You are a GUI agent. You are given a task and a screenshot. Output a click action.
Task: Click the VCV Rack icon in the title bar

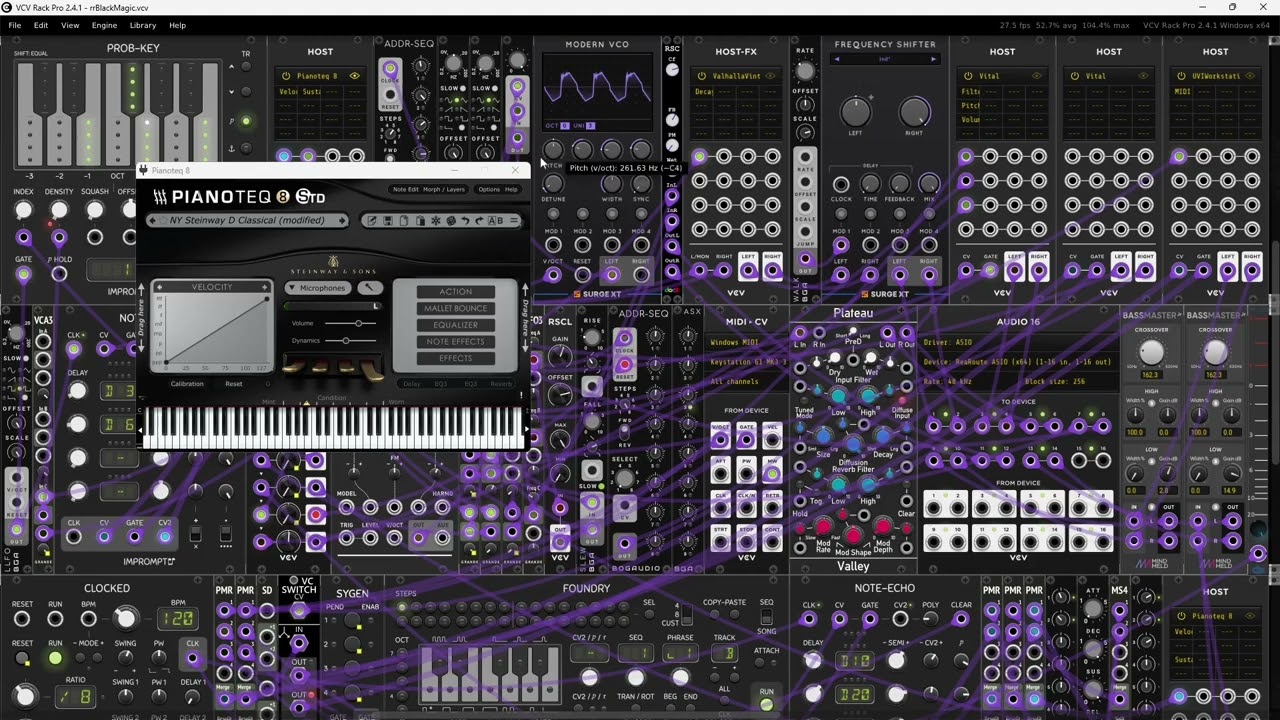8,8
